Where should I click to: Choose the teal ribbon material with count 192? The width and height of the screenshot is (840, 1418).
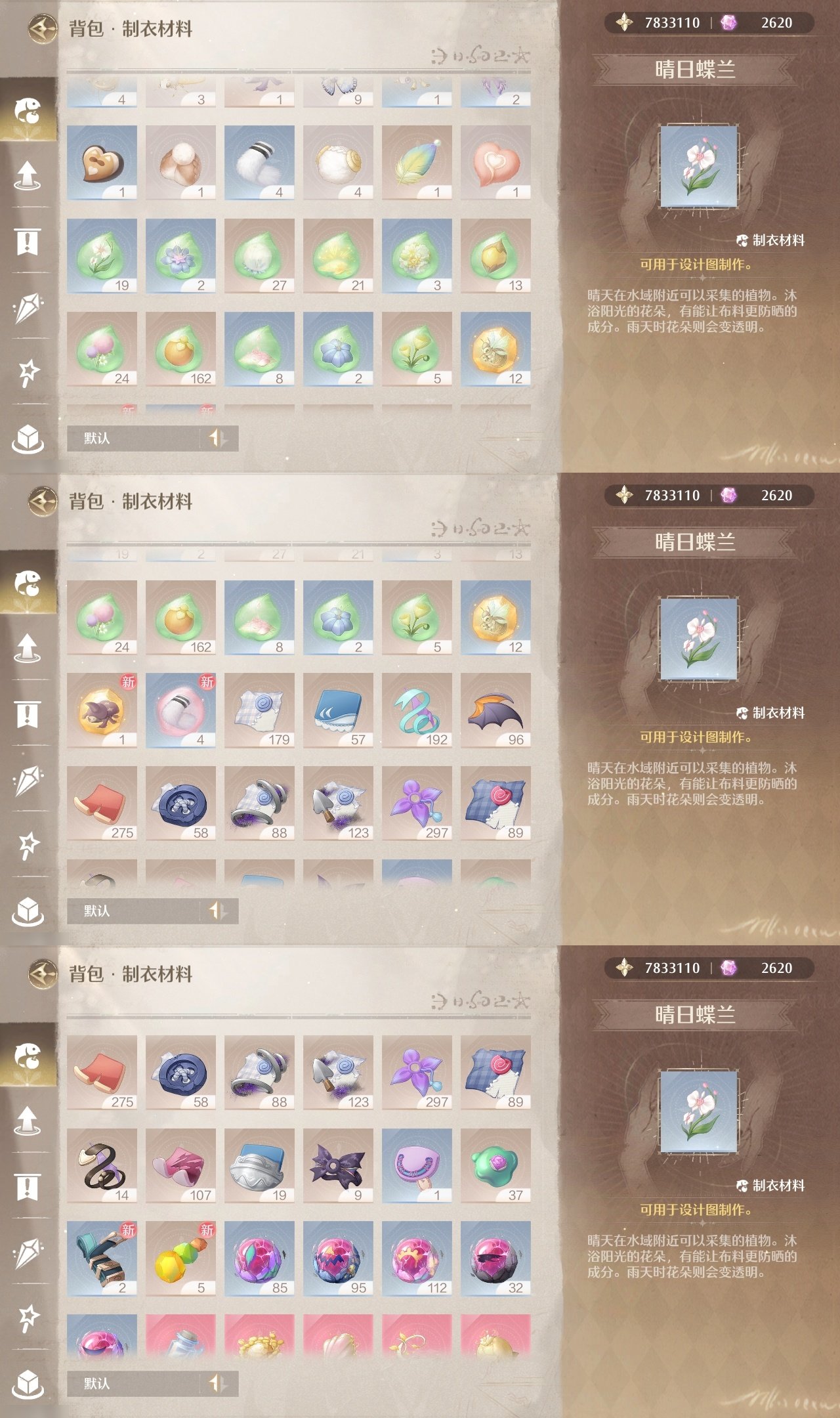(x=417, y=710)
